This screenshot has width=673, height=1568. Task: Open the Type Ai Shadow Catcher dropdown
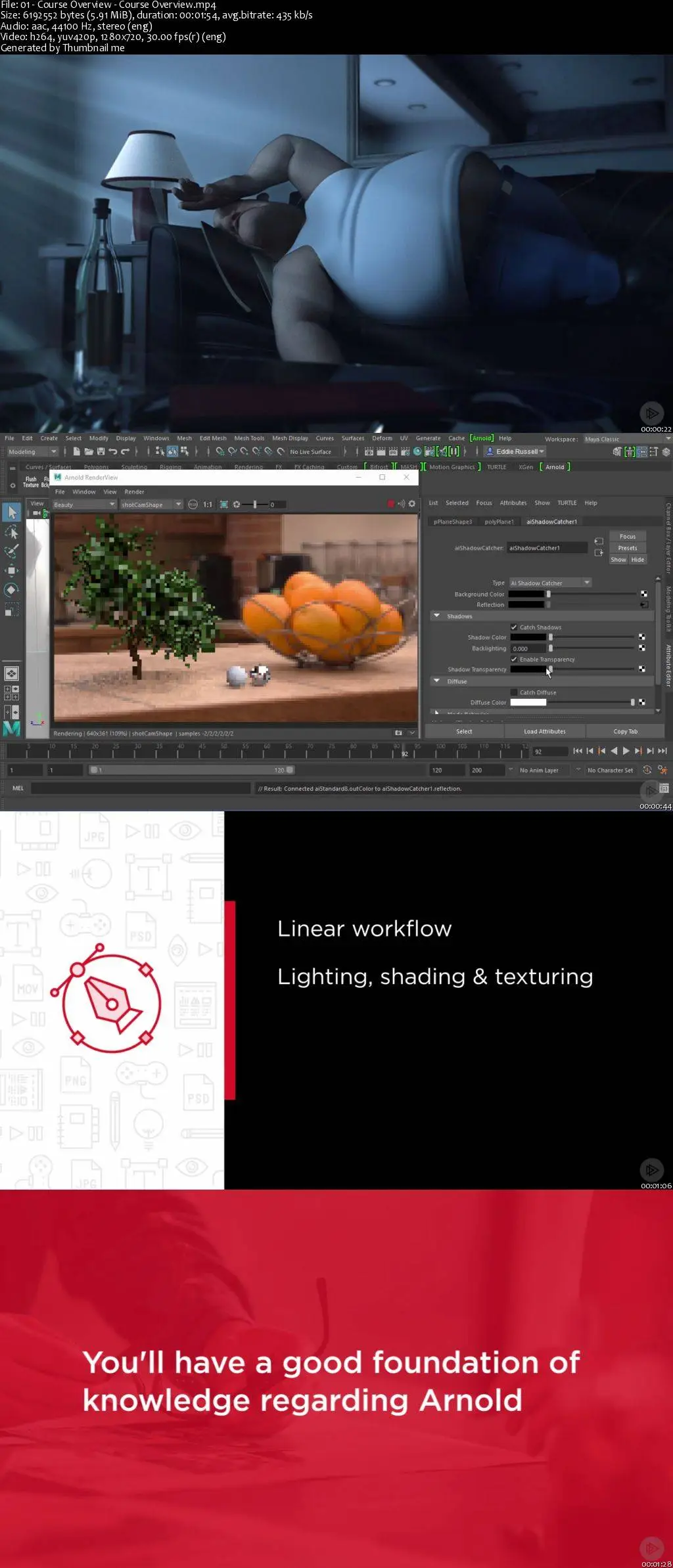click(x=551, y=583)
